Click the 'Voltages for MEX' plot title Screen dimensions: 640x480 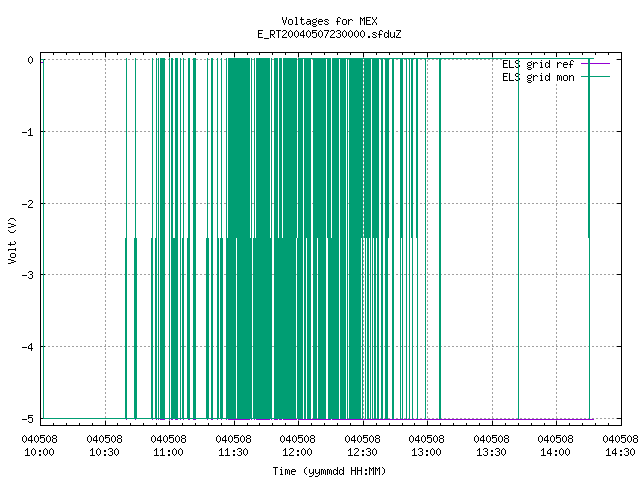coord(329,21)
